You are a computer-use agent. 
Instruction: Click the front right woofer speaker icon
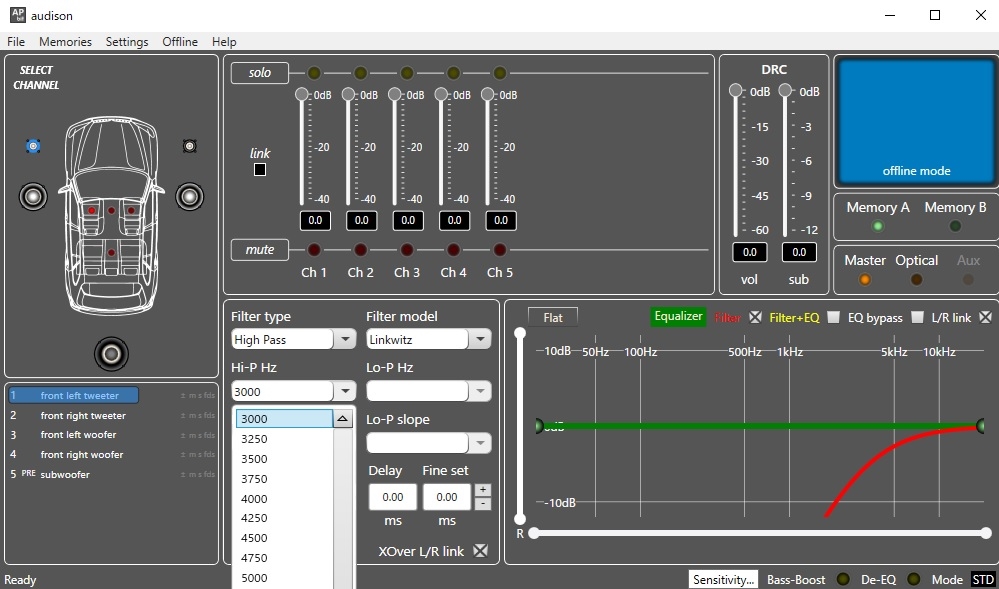(x=189, y=196)
